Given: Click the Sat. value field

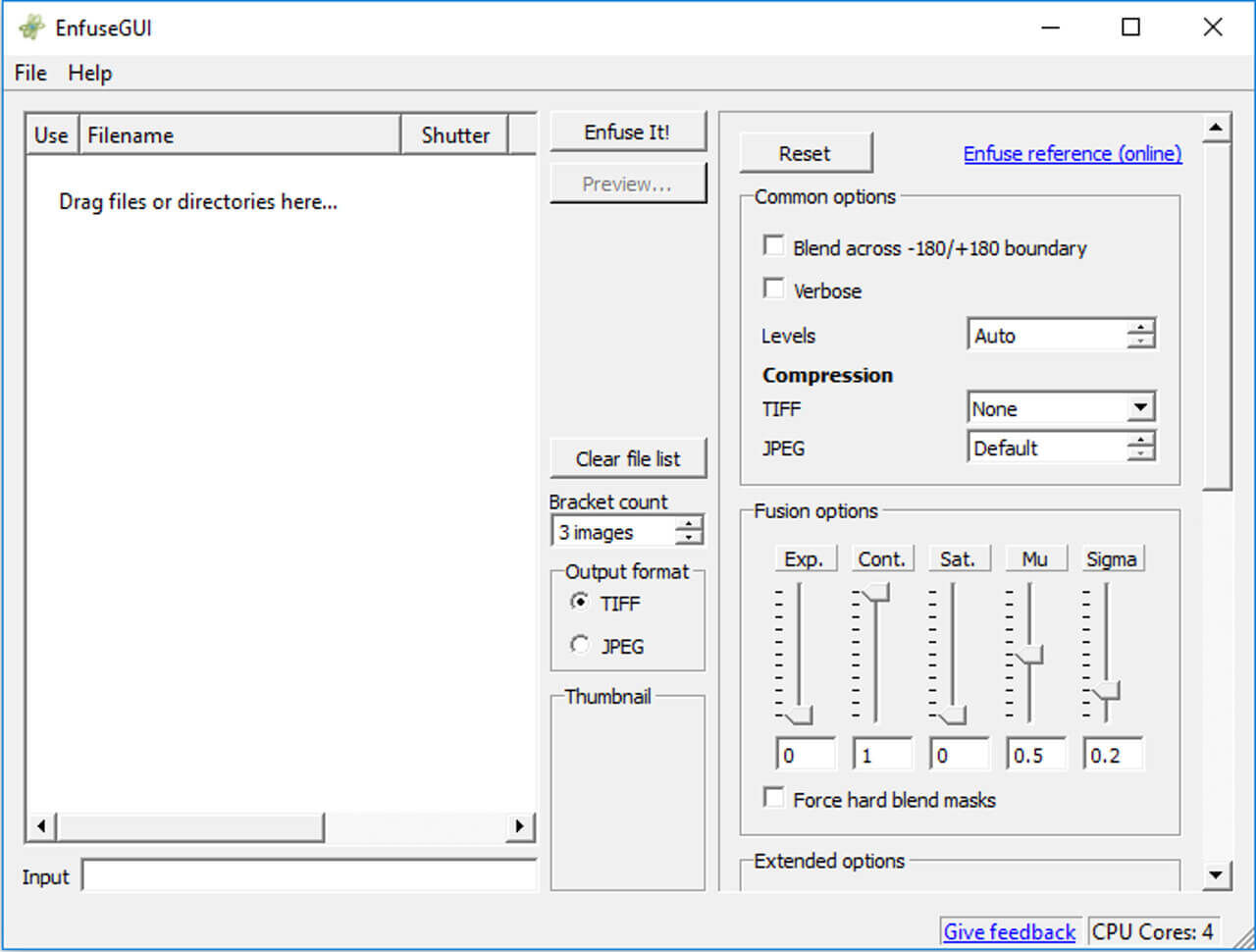Looking at the screenshot, I should coord(959,755).
